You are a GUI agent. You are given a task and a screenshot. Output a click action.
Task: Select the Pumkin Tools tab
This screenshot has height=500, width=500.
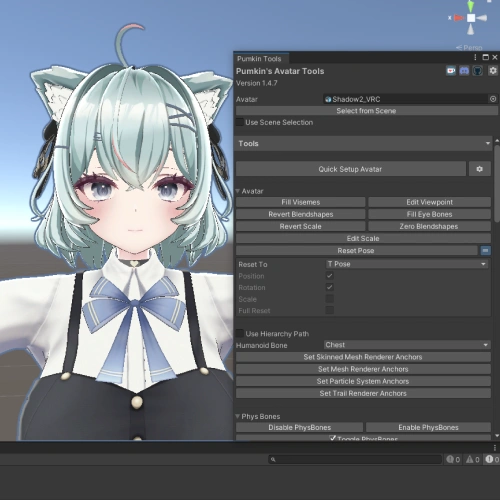[x=259, y=59]
